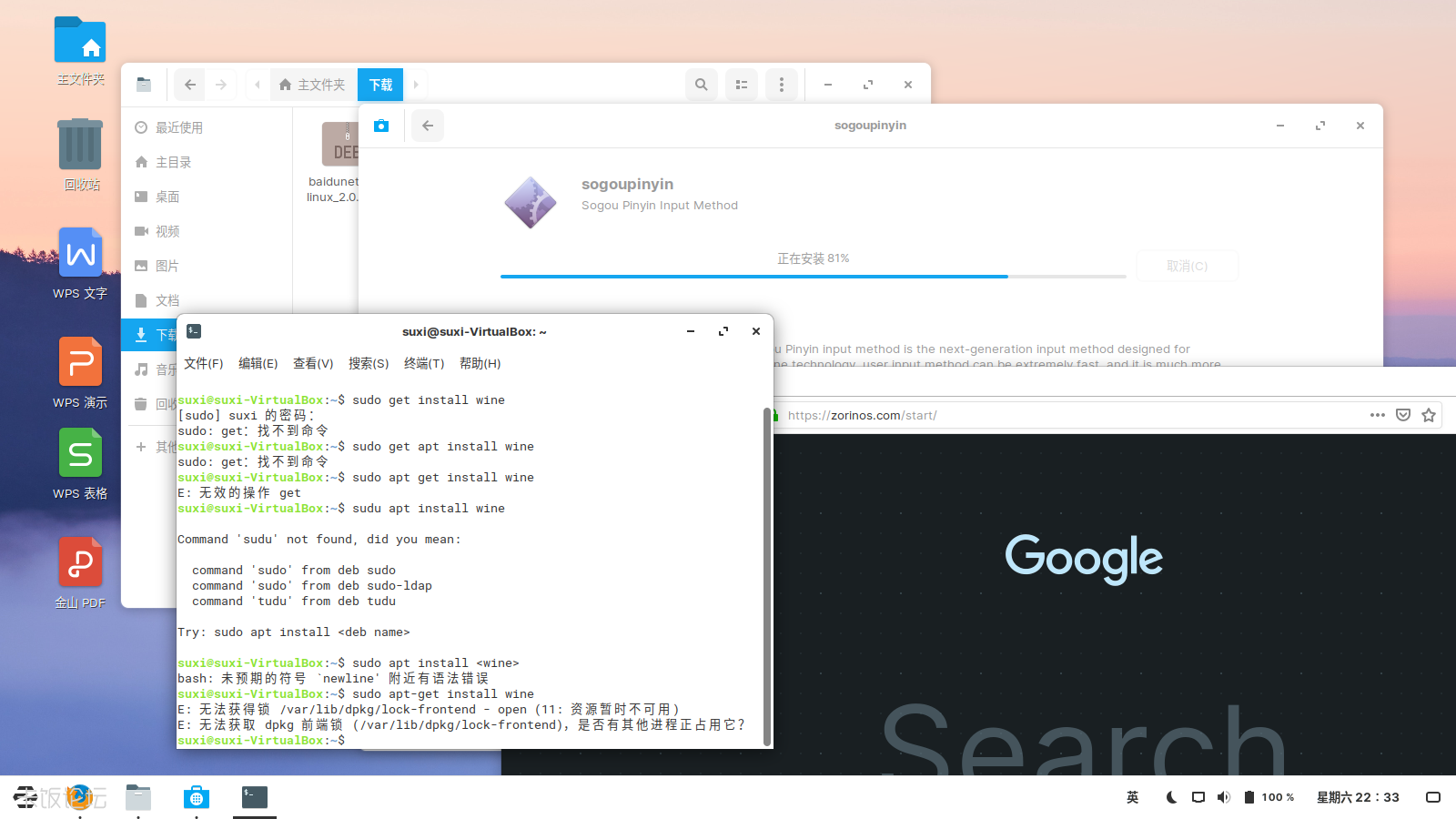
Task: Go back in the sogoupinyin installer window
Action: [x=428, y=126]
